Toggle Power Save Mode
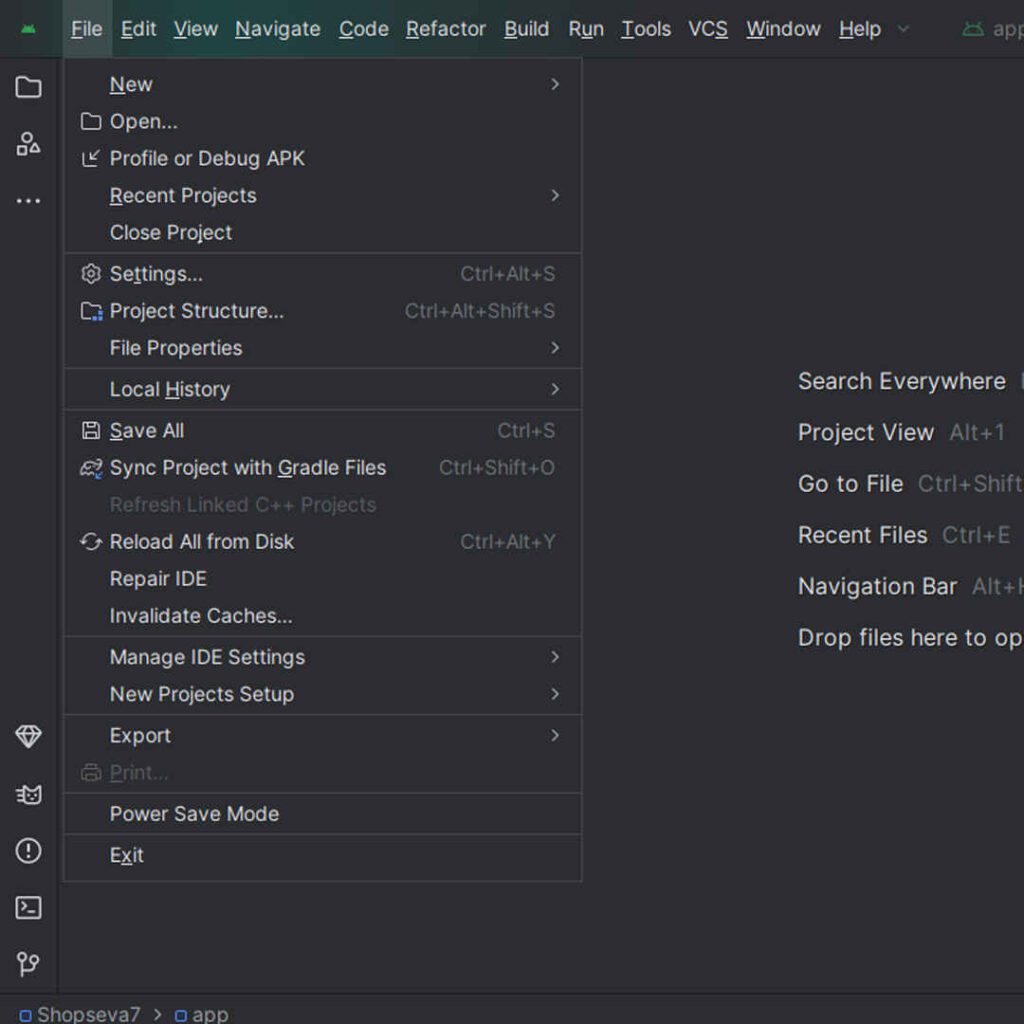Screen dimensions: 1024x1024 click(x=194, y=814)
